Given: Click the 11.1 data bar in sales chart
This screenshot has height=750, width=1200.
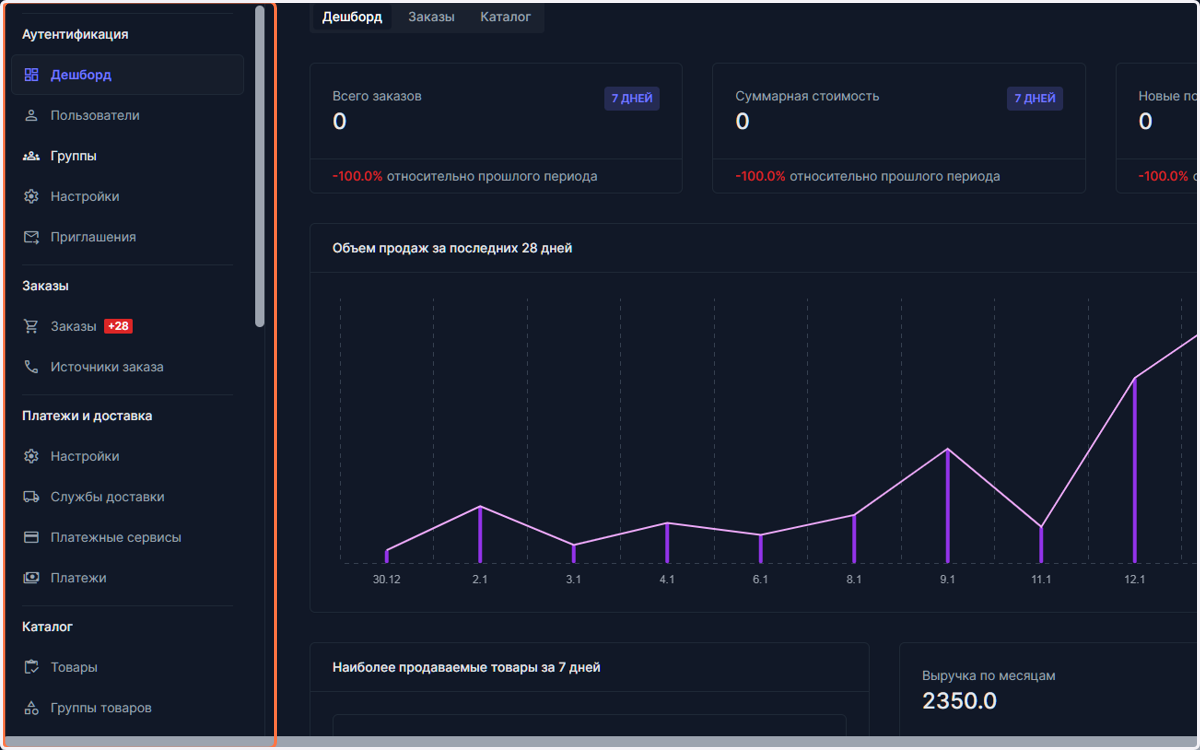Looking at the screenshot, I should [1041, 545].
